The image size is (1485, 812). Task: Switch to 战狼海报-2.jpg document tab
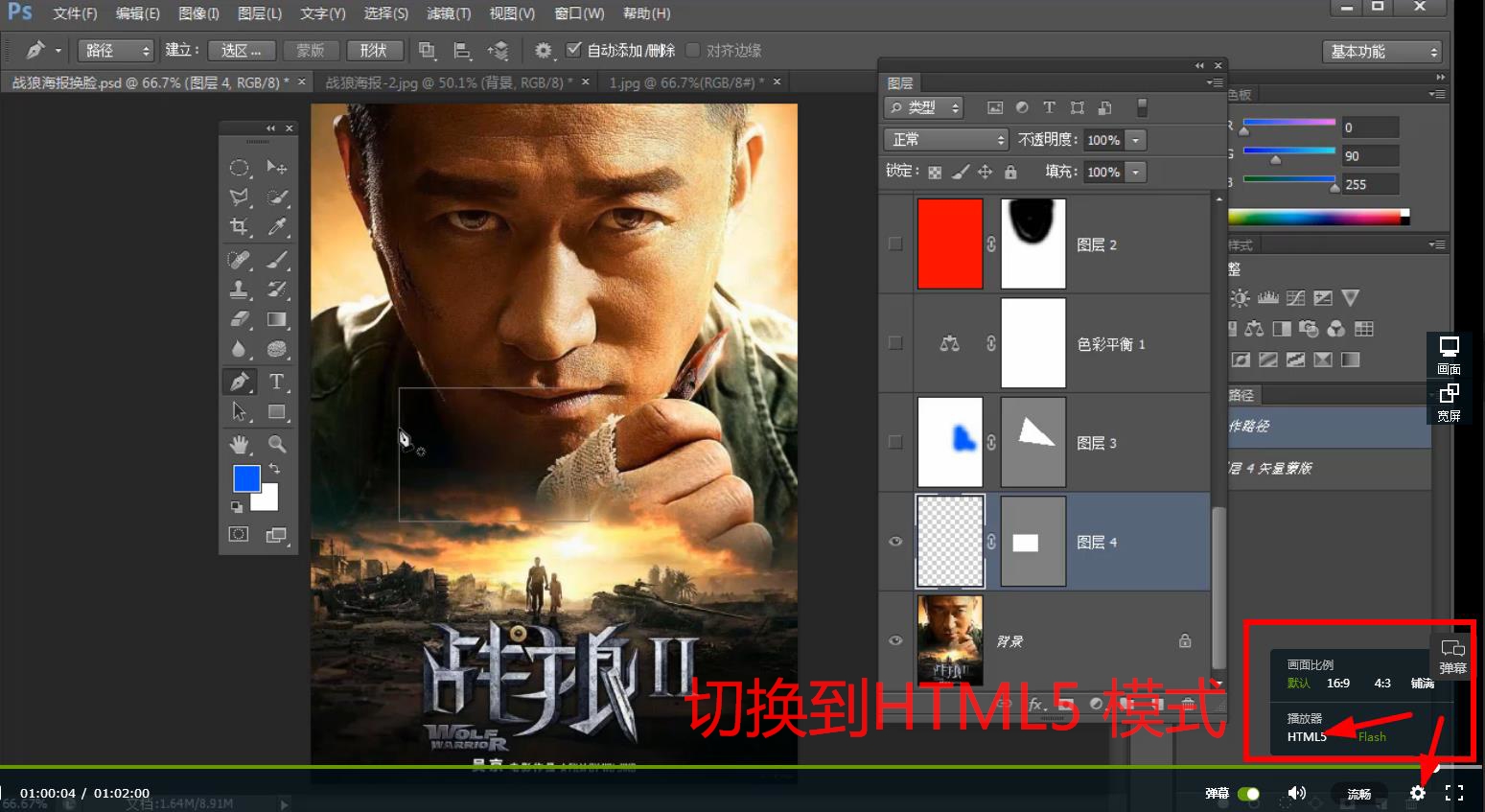[x=449, y=82]
